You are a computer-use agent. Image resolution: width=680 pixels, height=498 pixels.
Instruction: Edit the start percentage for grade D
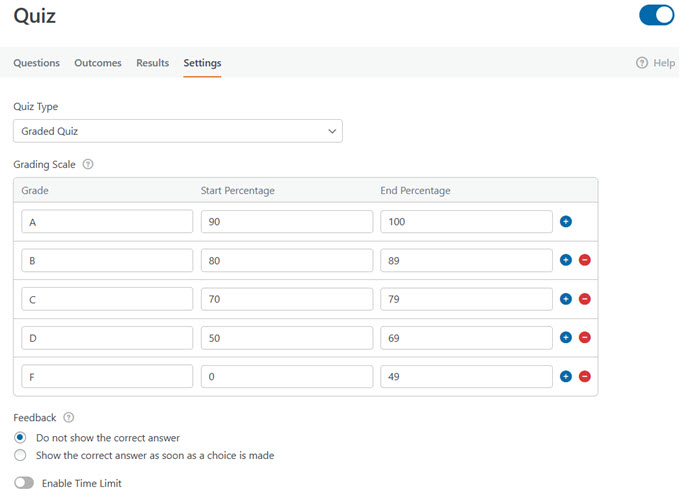click(x=286, y=338)
